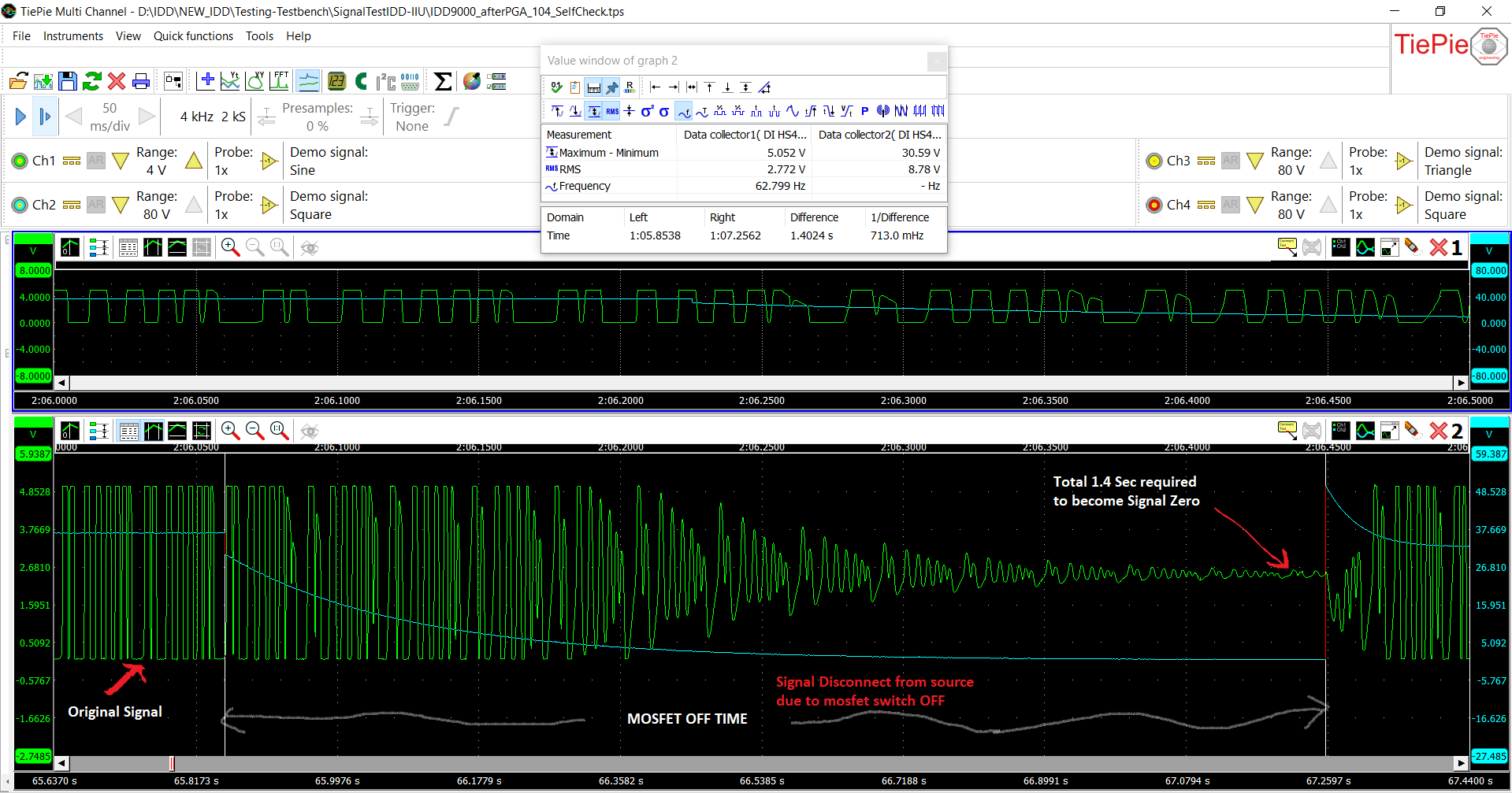Click the Sigma summation icon
The width and height of the screenshot is (1512, 793).
[443, 81]
